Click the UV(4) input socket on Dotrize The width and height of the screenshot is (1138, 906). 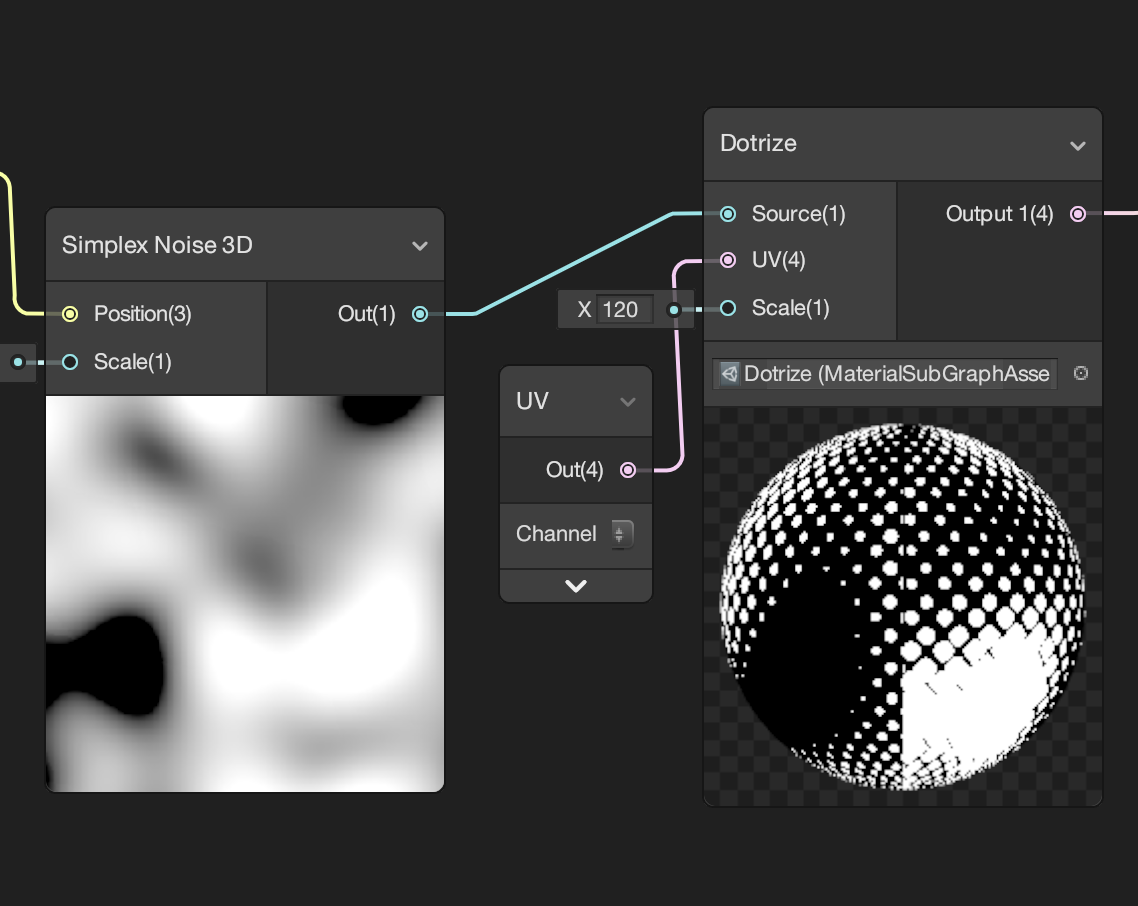[x=728, y=260]
